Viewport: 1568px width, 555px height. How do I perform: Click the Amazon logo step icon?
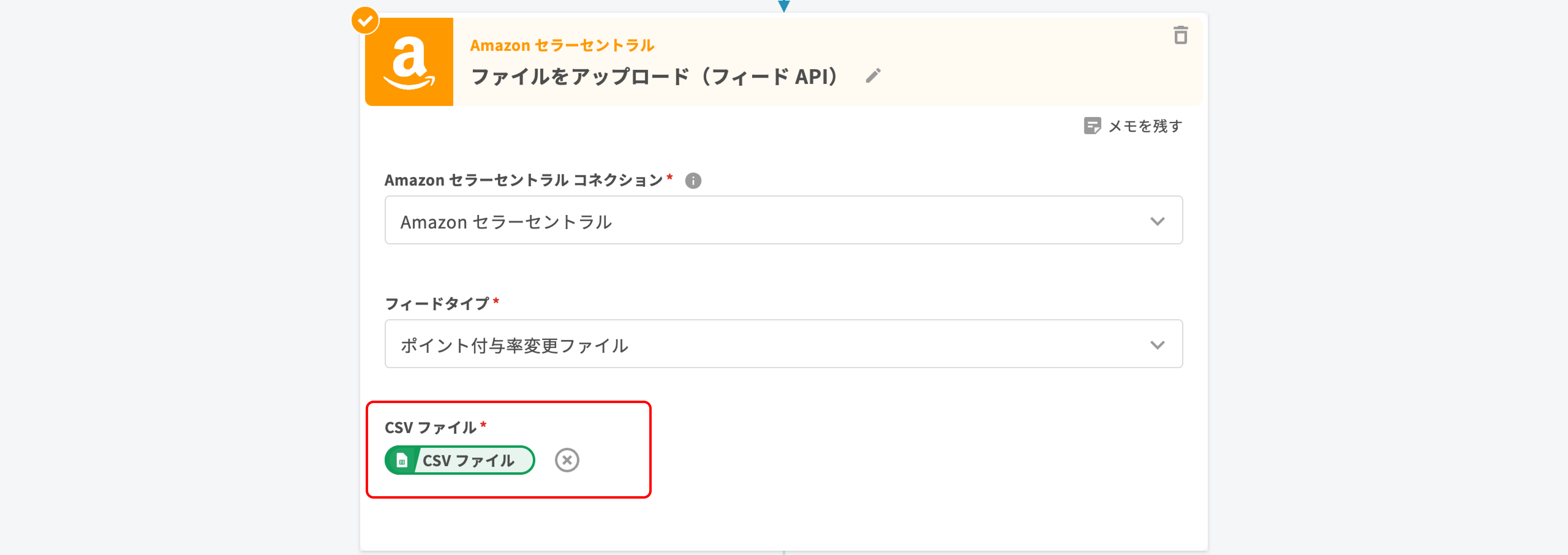[409, 62]
